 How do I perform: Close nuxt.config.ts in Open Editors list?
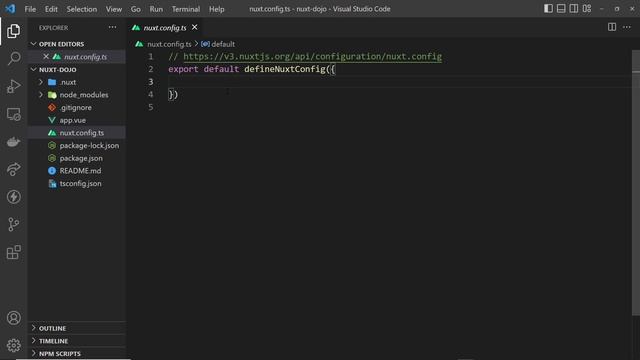[x=46, y=56]
